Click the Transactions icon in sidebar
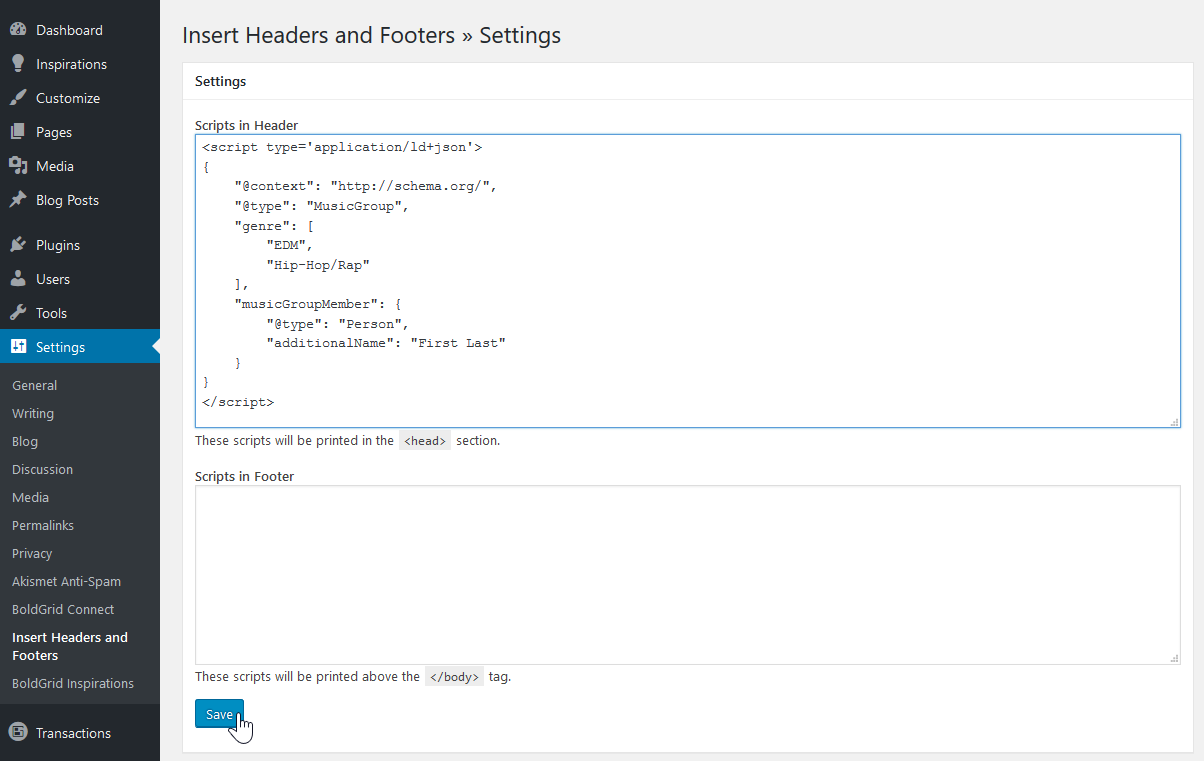This screenshot has width=1204, height=761. [x=18, y=733]
